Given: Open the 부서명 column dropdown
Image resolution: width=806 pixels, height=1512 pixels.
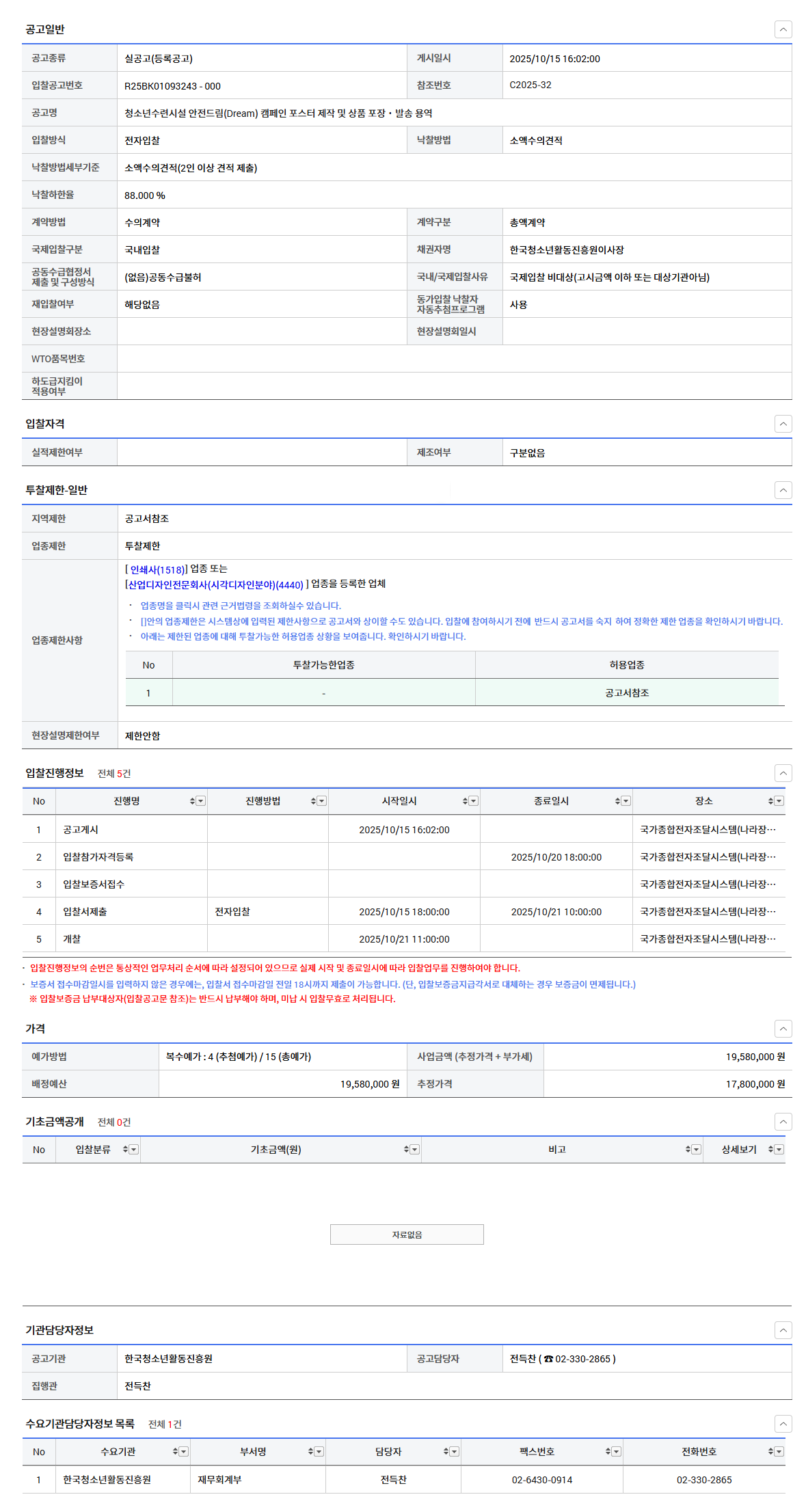Looking at the screenshot, I should (x=319, y=1452).
